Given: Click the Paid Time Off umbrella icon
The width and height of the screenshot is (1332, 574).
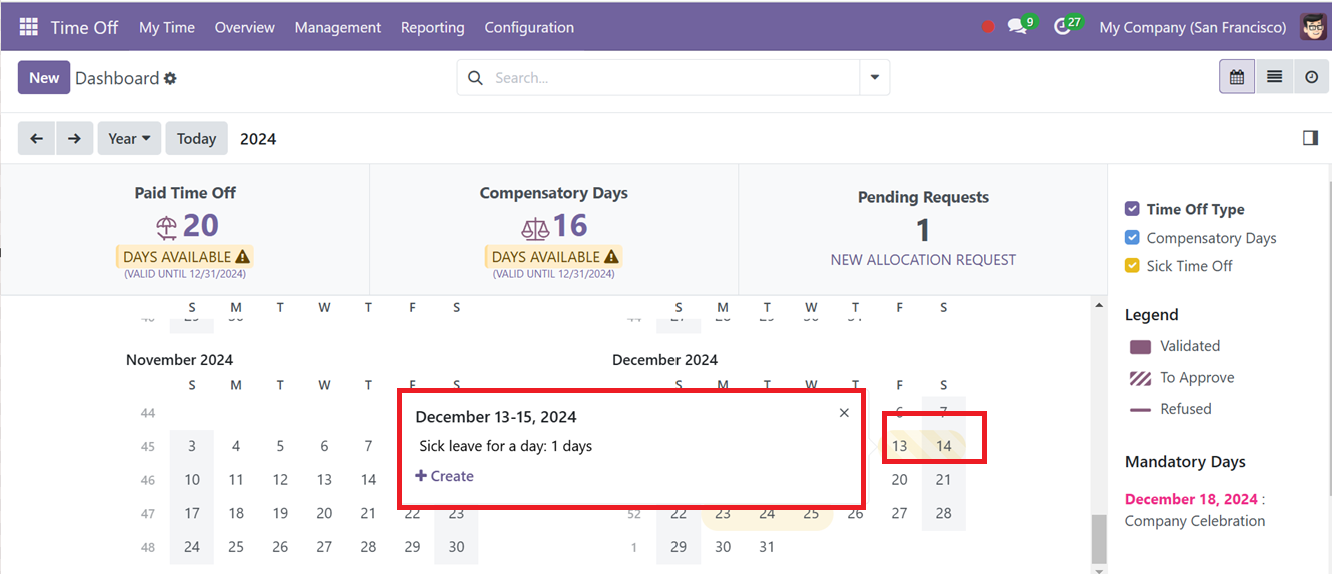Looking at the screenshot, I should tap(166, 226).
